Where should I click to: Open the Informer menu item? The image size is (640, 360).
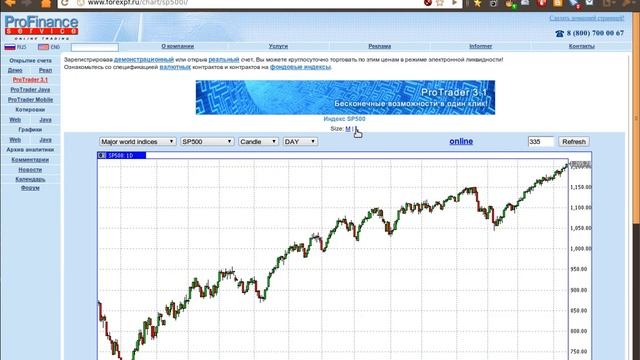tap(480, 46)
